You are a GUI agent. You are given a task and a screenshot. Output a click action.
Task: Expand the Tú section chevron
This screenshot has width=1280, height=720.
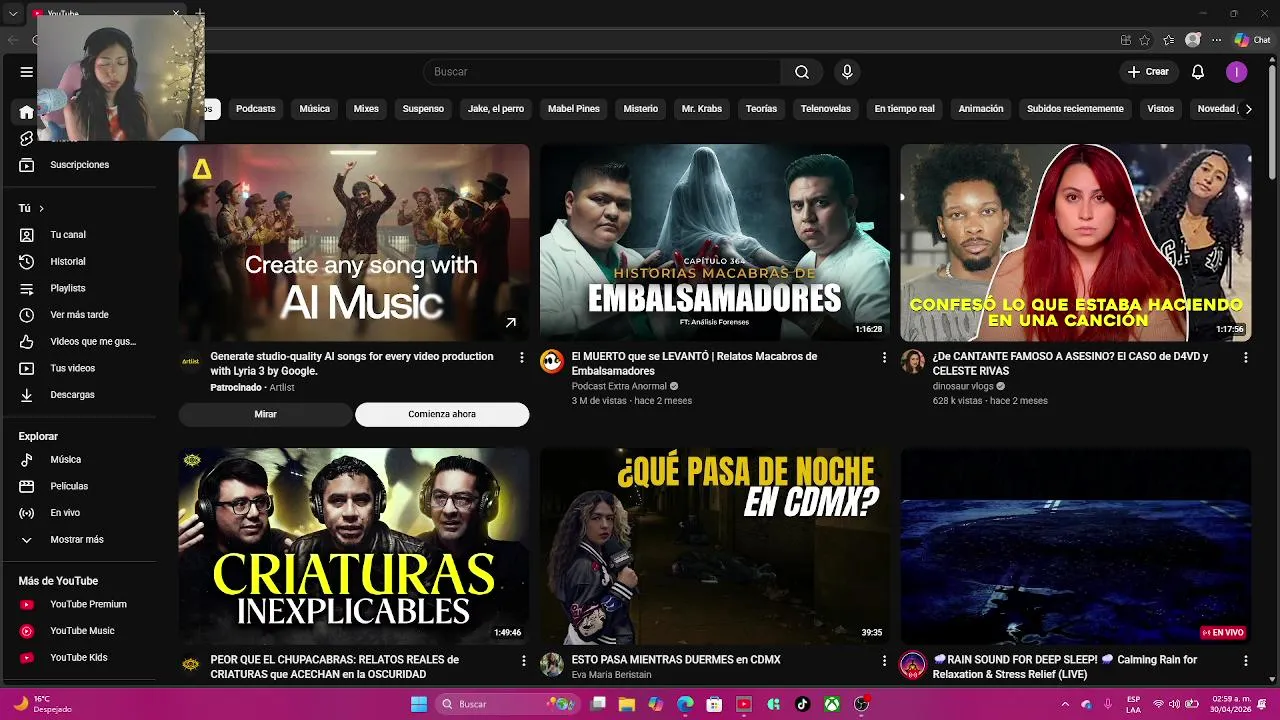41,208
